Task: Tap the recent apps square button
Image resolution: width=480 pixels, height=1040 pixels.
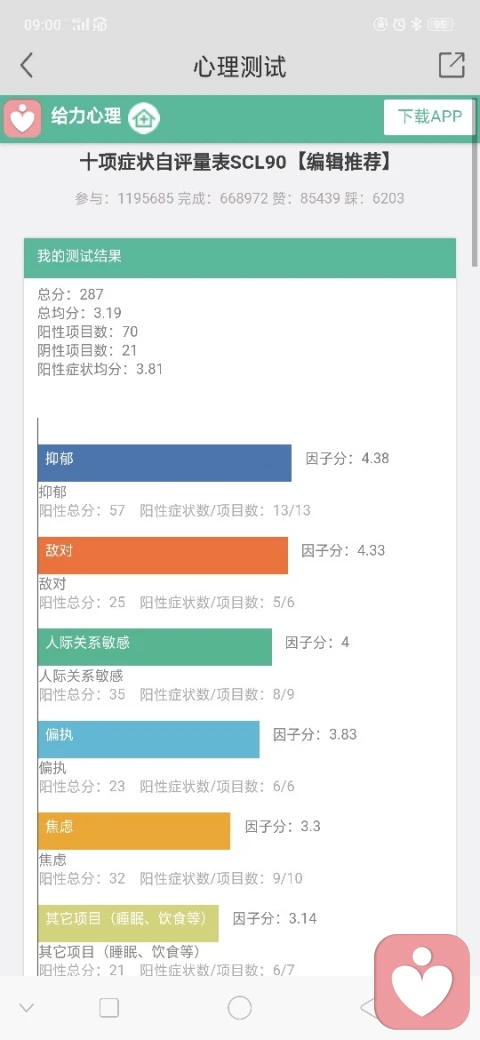Action: click(109, 1008)
